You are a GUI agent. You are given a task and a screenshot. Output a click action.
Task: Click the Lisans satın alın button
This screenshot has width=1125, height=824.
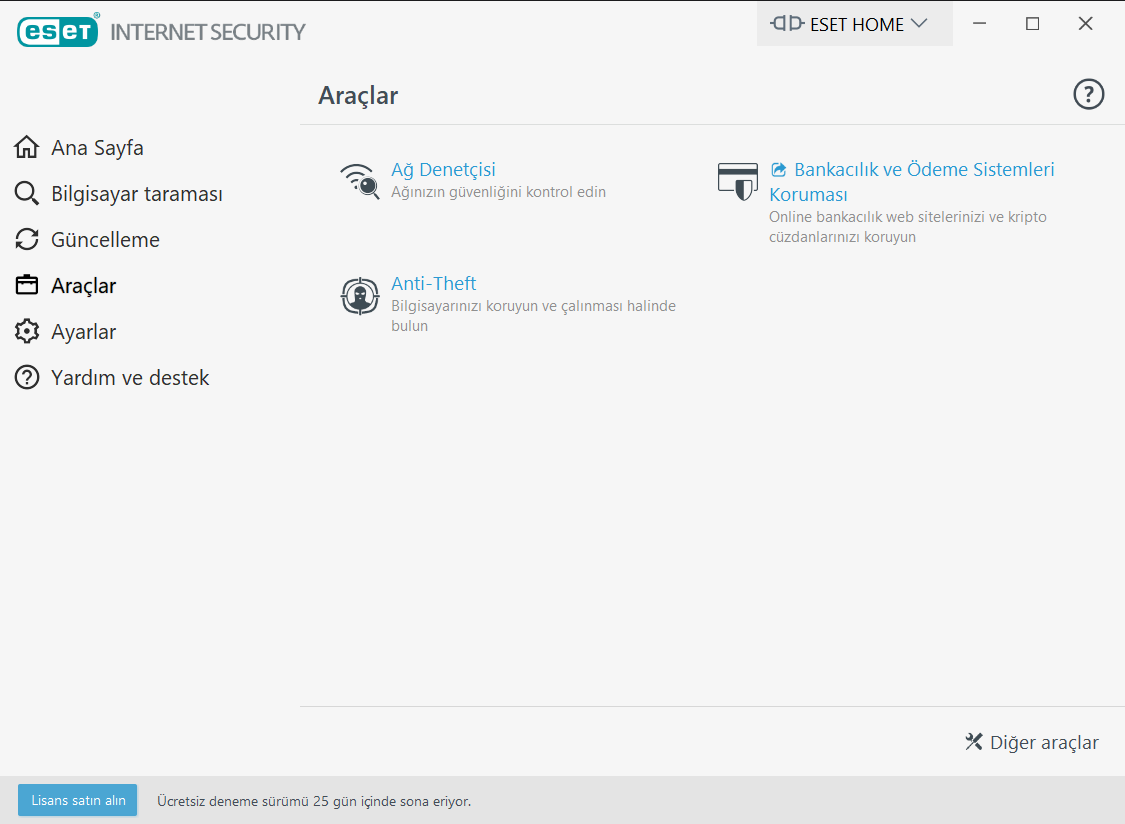point(77,800)
